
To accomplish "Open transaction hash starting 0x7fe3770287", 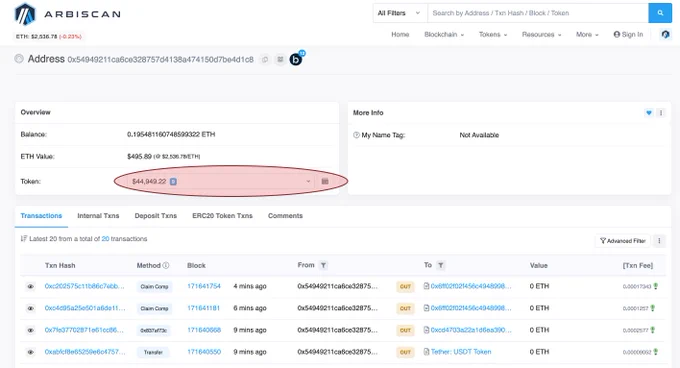I will [x=84, y=330].
